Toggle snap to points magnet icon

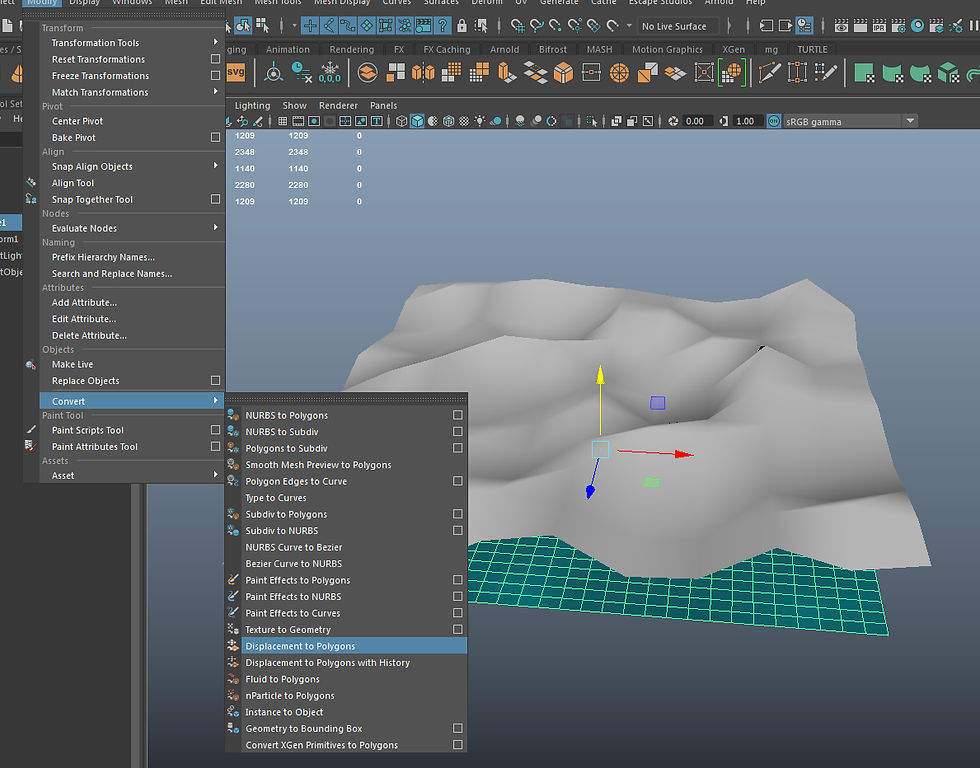click(x=556, y=26)
